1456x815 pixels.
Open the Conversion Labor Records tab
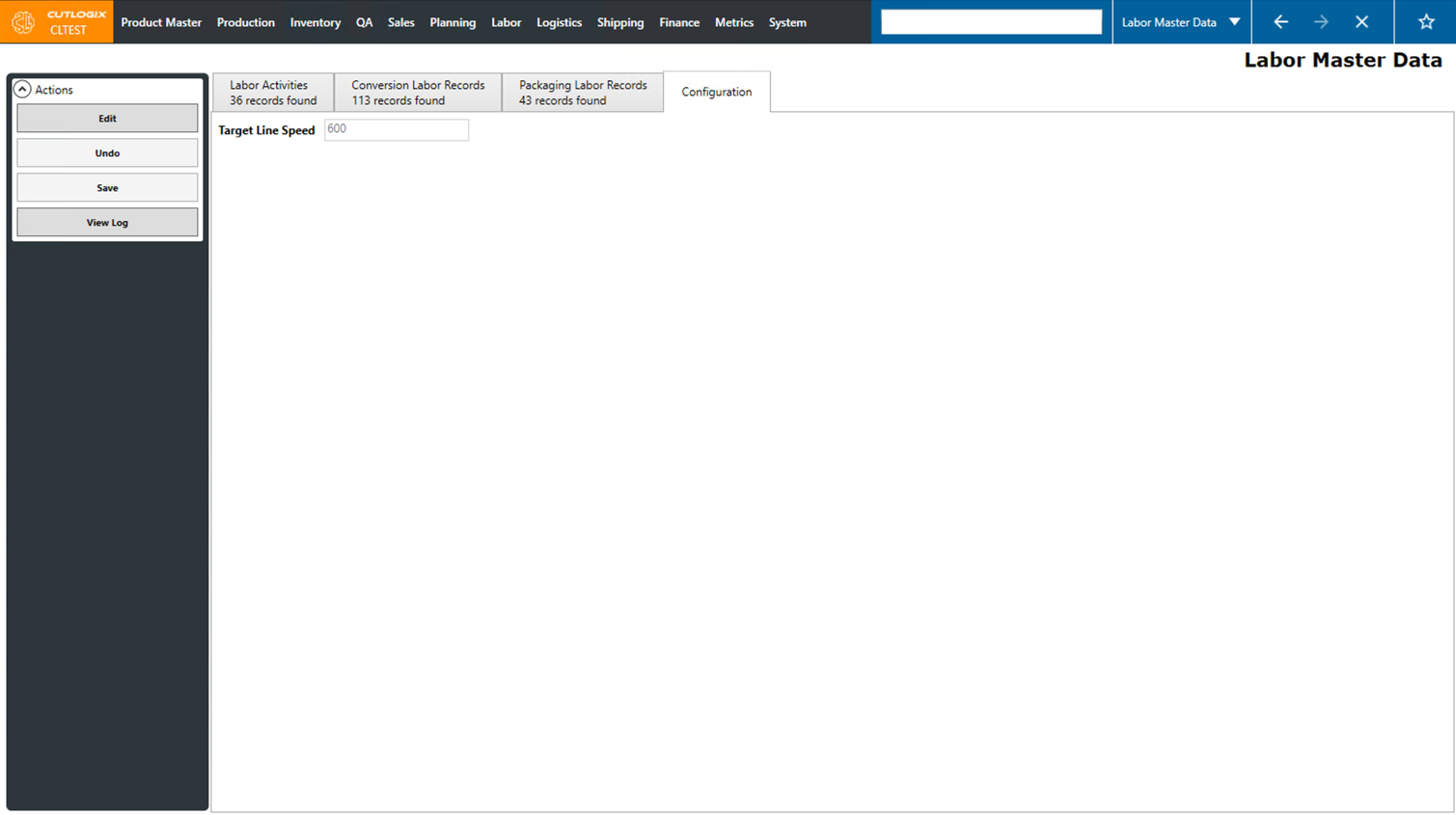coord(417,92)
